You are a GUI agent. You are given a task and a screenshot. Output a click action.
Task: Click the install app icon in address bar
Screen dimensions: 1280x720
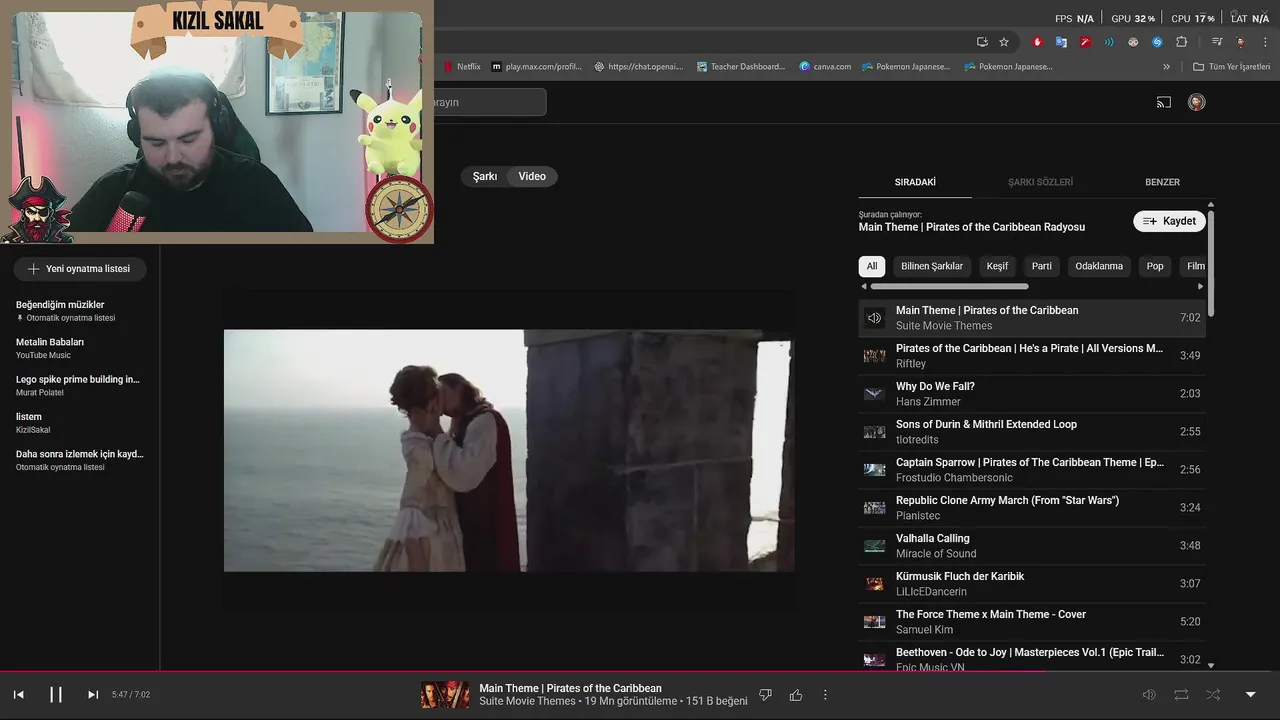click(x=982, y=42)
